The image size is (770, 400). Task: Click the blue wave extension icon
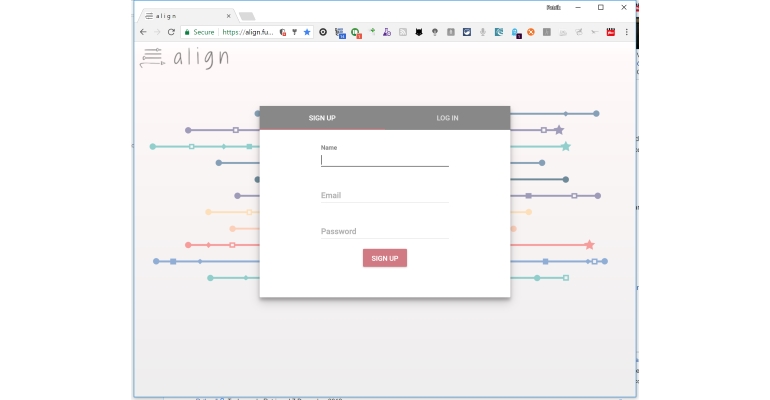pyautogui.click(x=498, y=32)
